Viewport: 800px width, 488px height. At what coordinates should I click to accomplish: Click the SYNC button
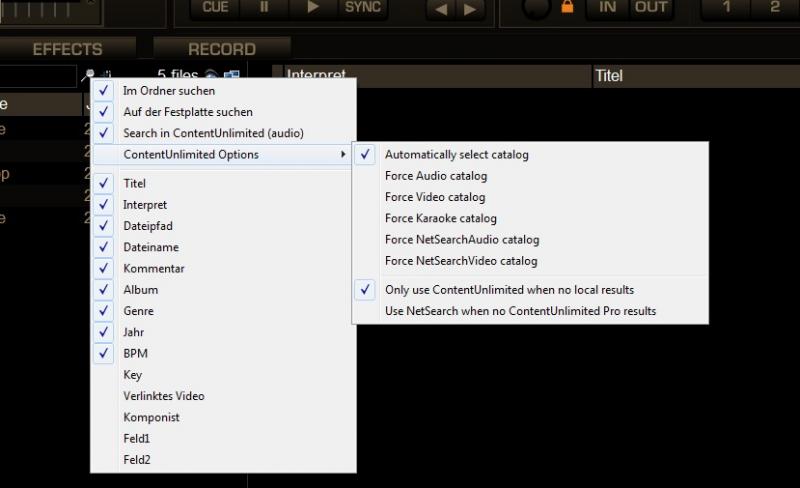point(363,8)
